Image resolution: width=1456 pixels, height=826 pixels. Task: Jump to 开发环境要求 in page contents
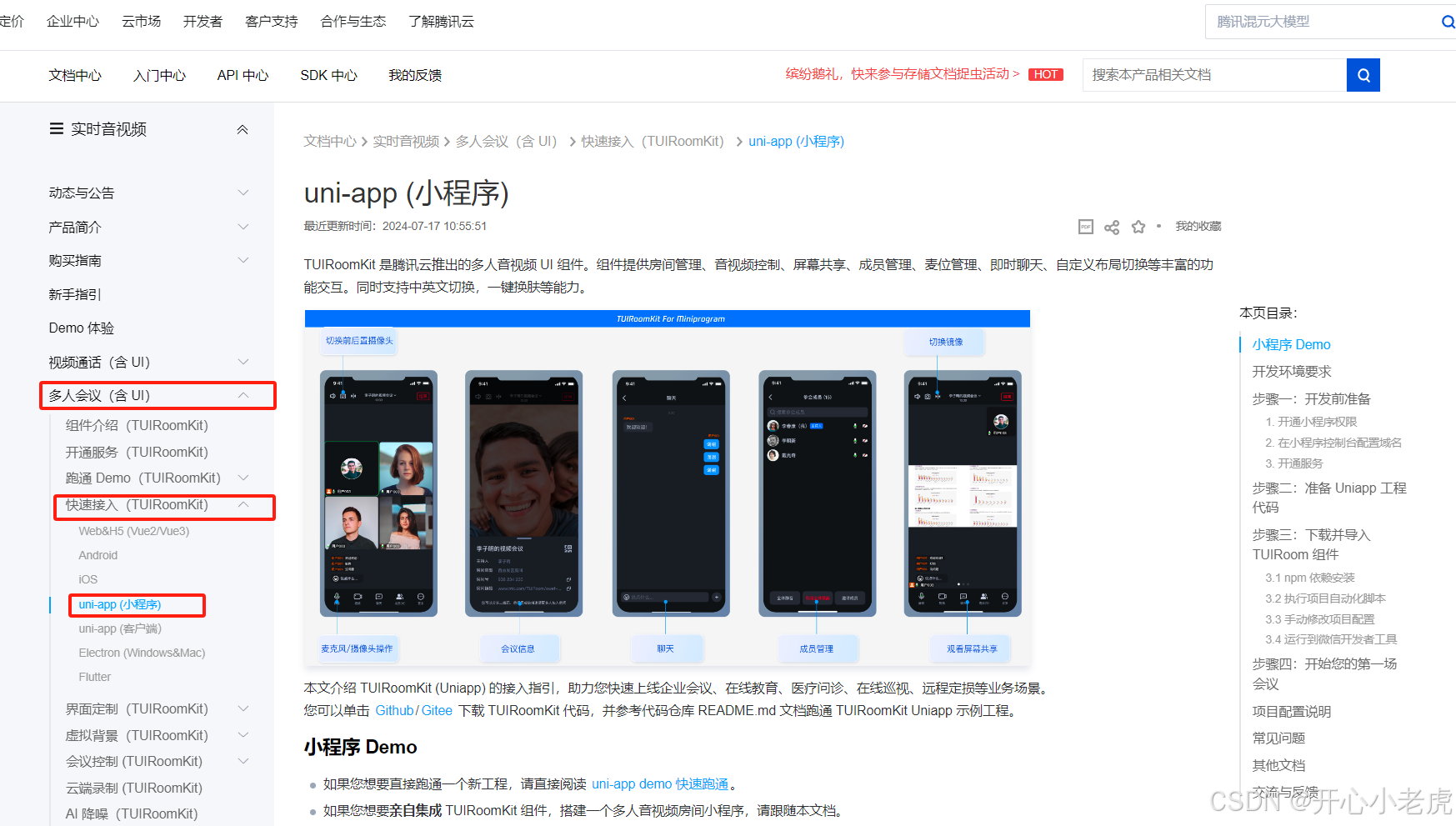click(1292, 371)
